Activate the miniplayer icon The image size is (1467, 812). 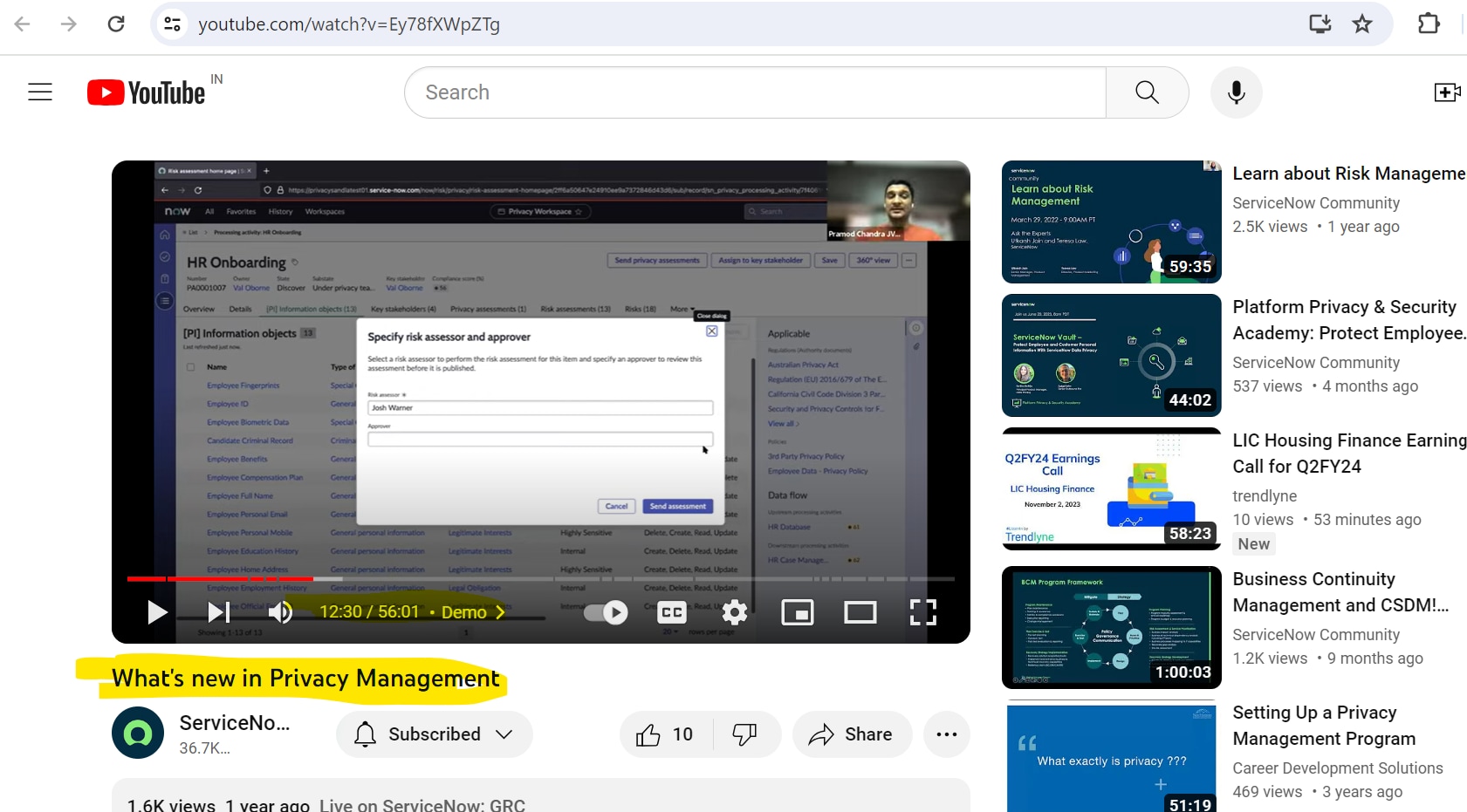click(797, 612)
